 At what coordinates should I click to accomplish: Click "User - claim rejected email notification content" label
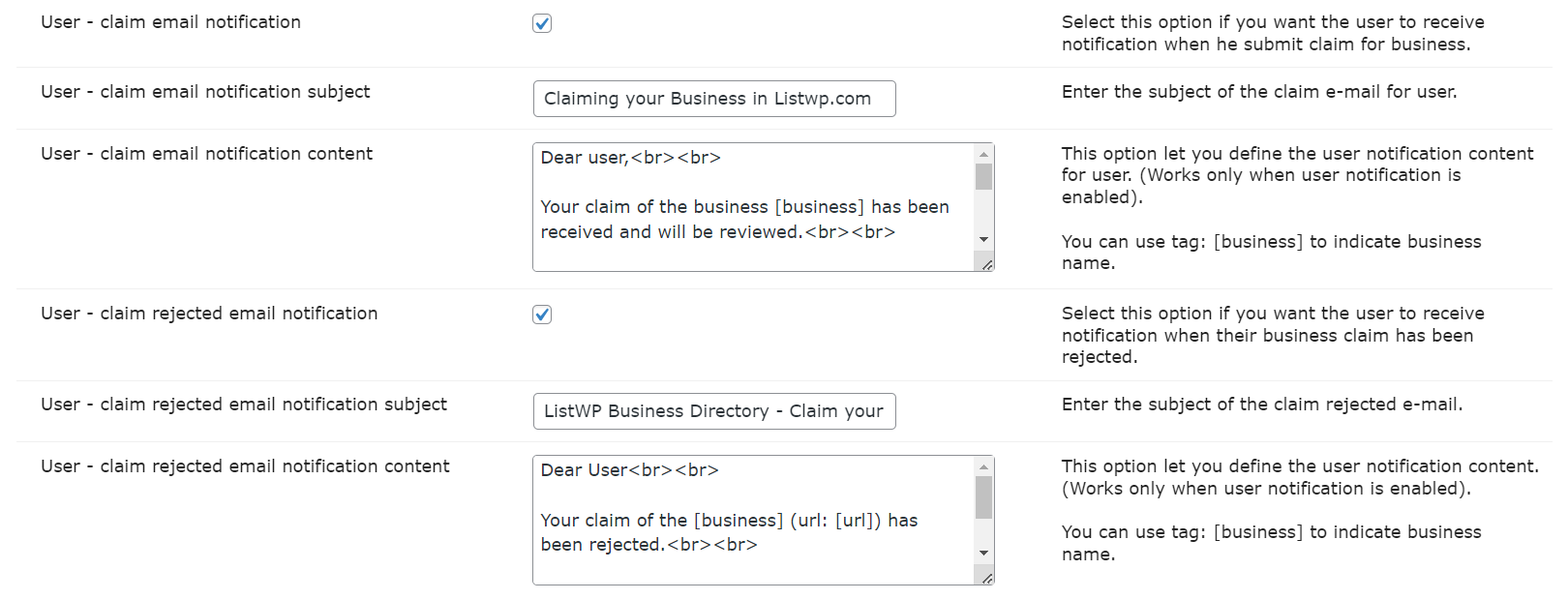point(245,466)
